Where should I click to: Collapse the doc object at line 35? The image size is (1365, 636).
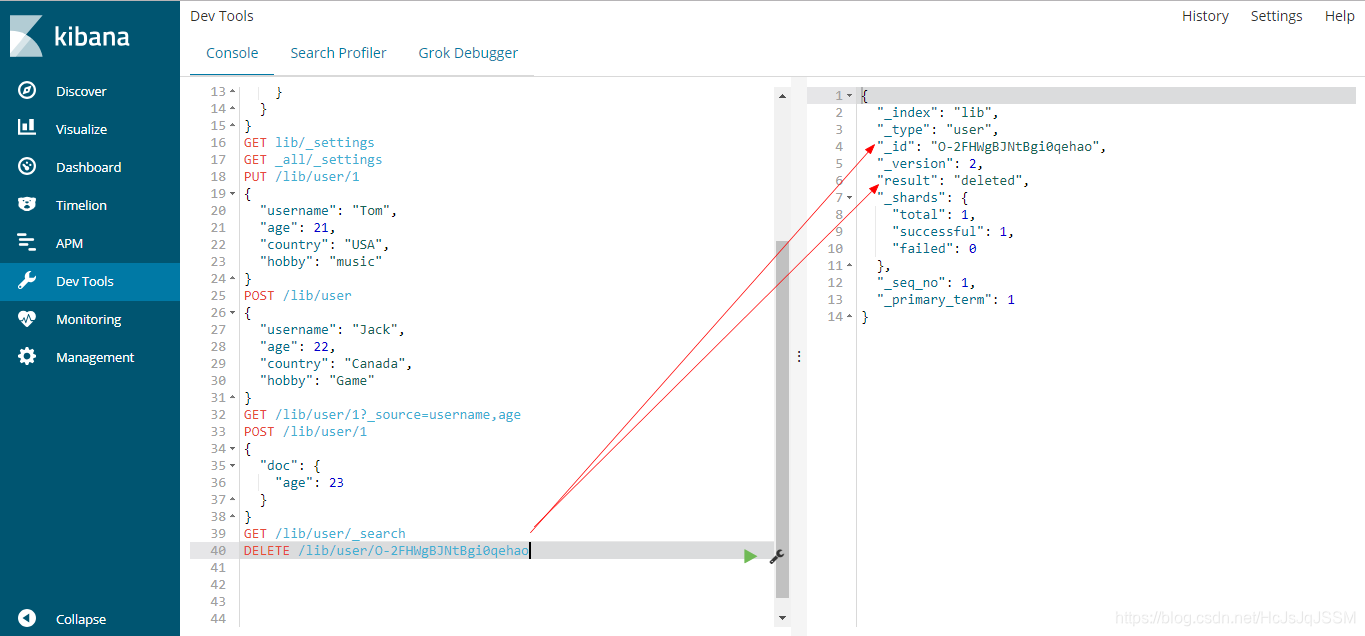233,466
